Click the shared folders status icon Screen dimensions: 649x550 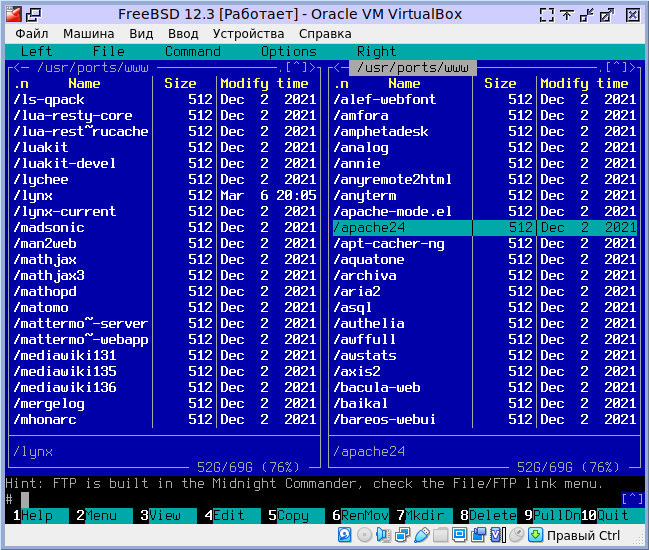point(440,535)
